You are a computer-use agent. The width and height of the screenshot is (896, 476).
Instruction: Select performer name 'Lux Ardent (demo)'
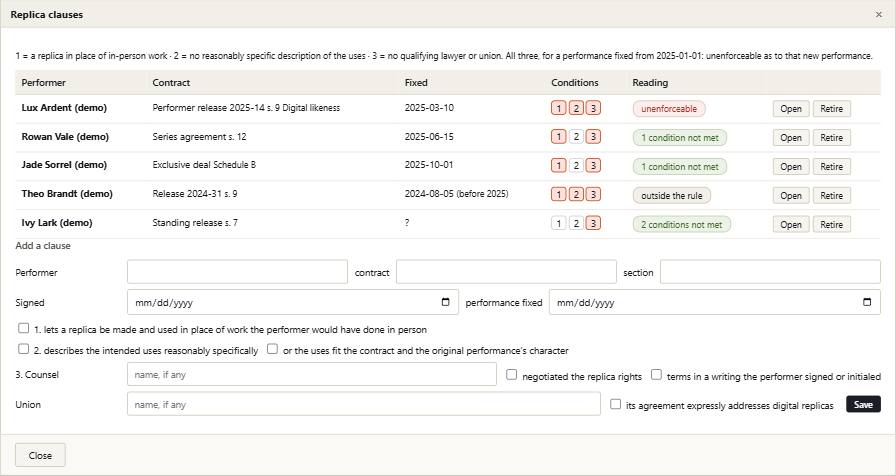click(64, 107)
